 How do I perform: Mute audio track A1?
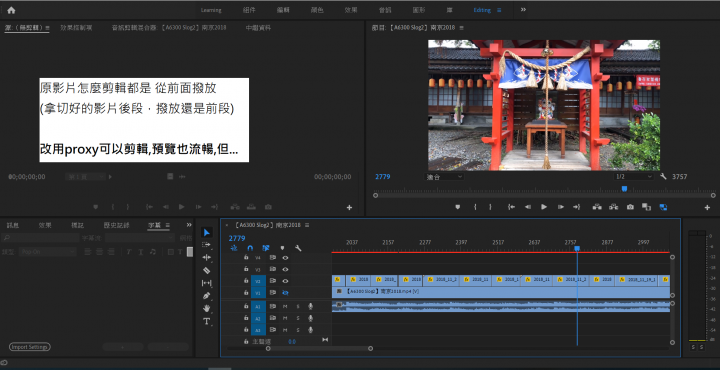(285, 306)
